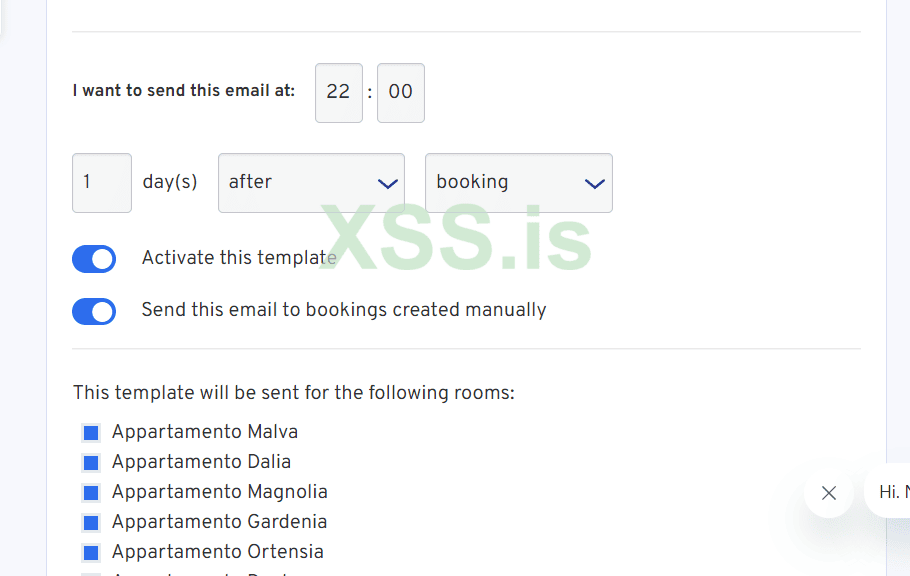
Task: Toggle the 'Activate this template' switch
Action: click(x=94, y=259)
